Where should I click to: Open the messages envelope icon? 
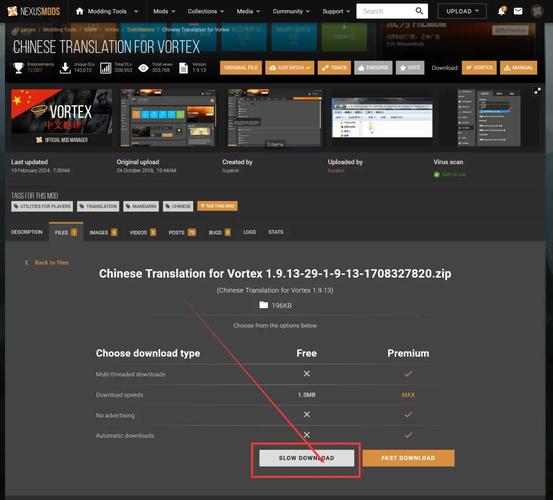[518, 11]
